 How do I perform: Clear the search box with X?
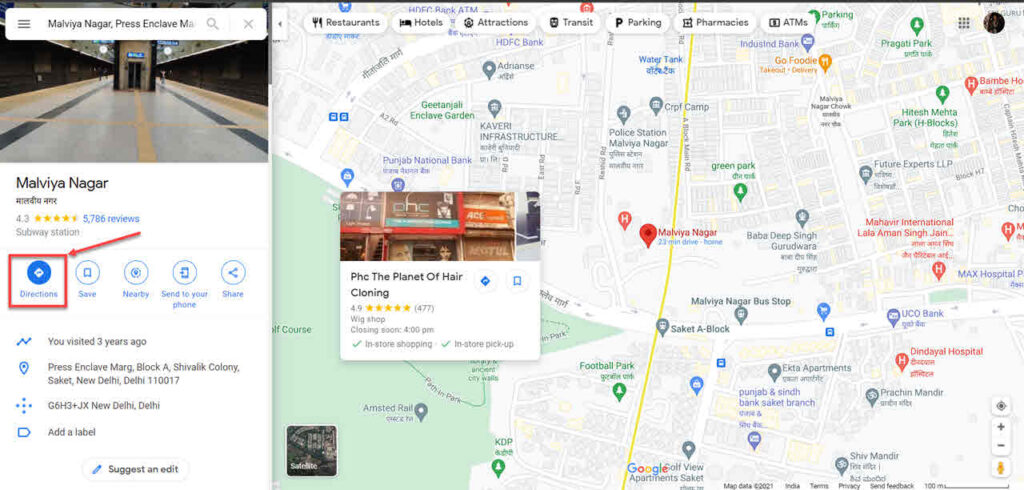tap(248, 24)
